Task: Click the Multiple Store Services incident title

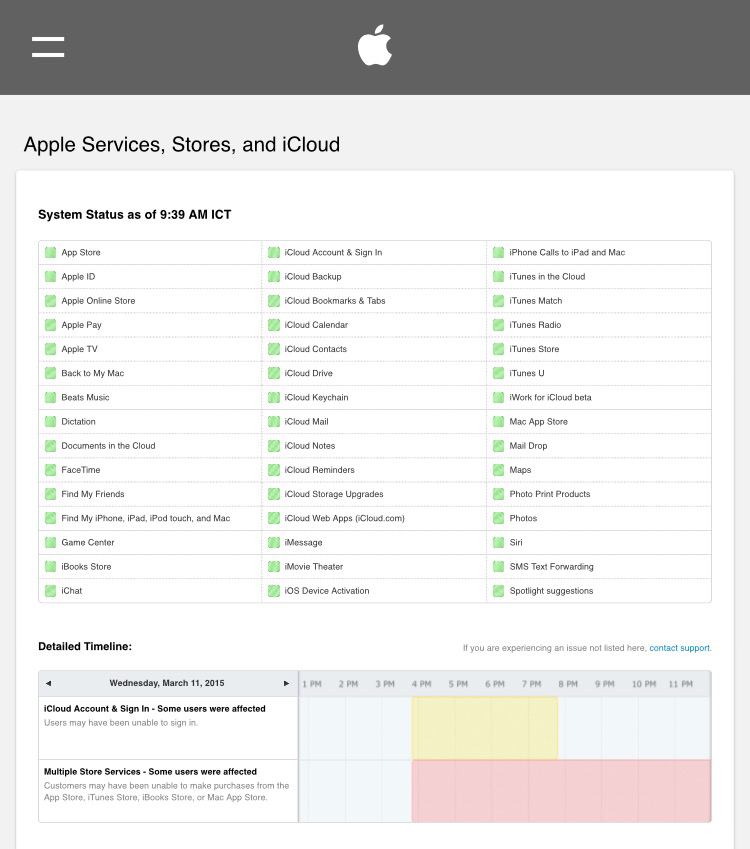Action: click(150, 772)
